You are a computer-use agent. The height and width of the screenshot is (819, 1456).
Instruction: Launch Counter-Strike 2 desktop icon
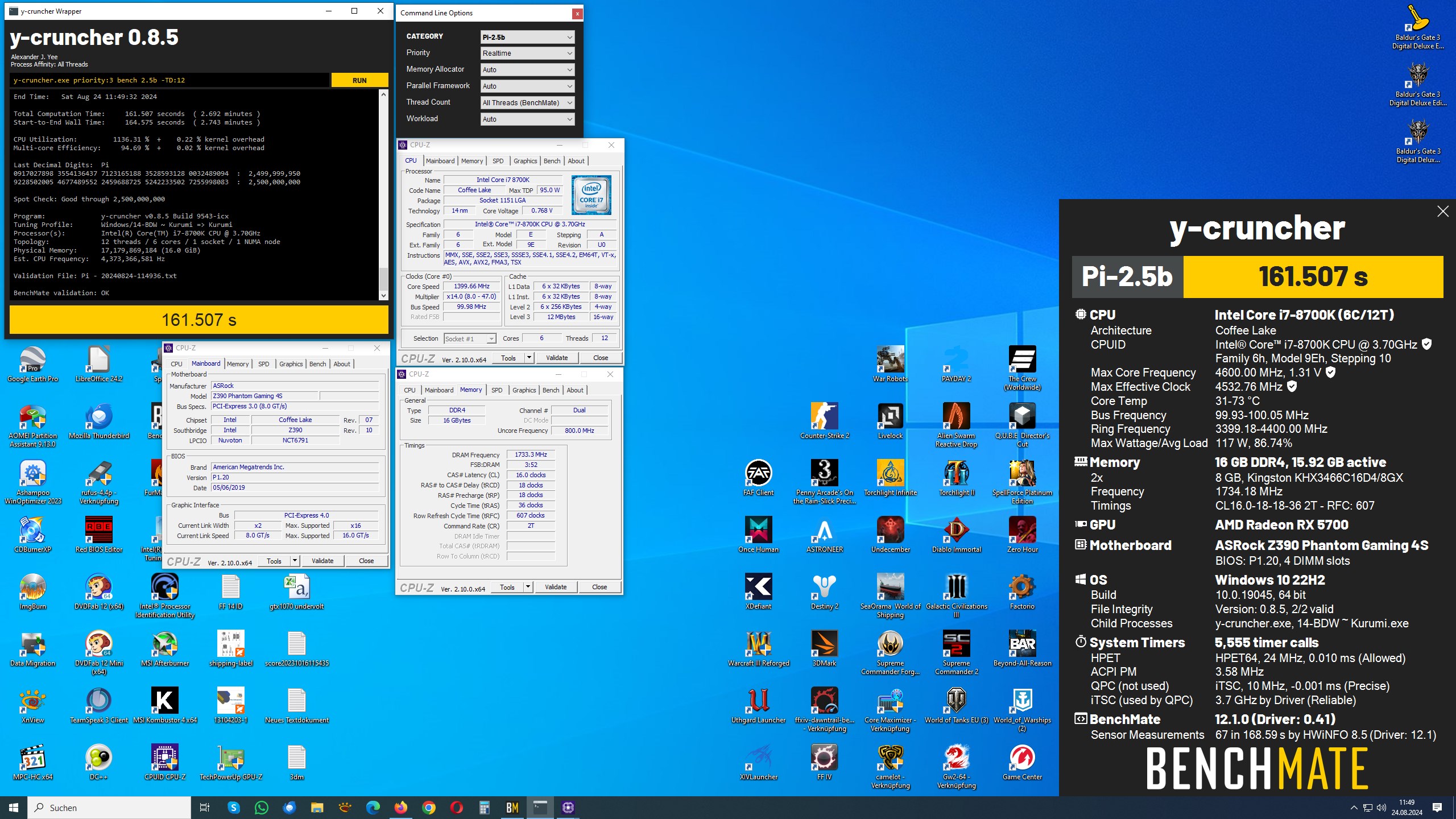[825, 421]
